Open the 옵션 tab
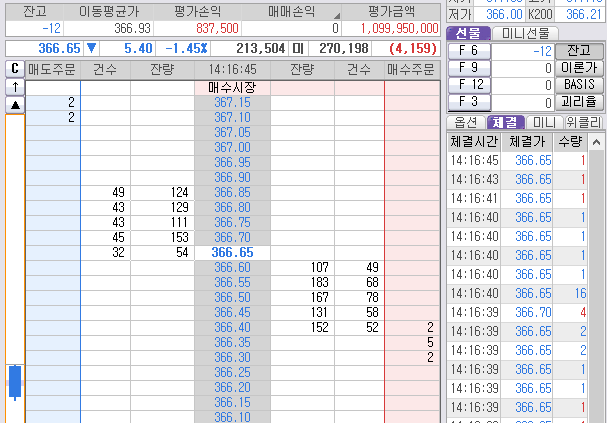Image resolution: width=607 pixels, height=423 pixels. (466, 123)
